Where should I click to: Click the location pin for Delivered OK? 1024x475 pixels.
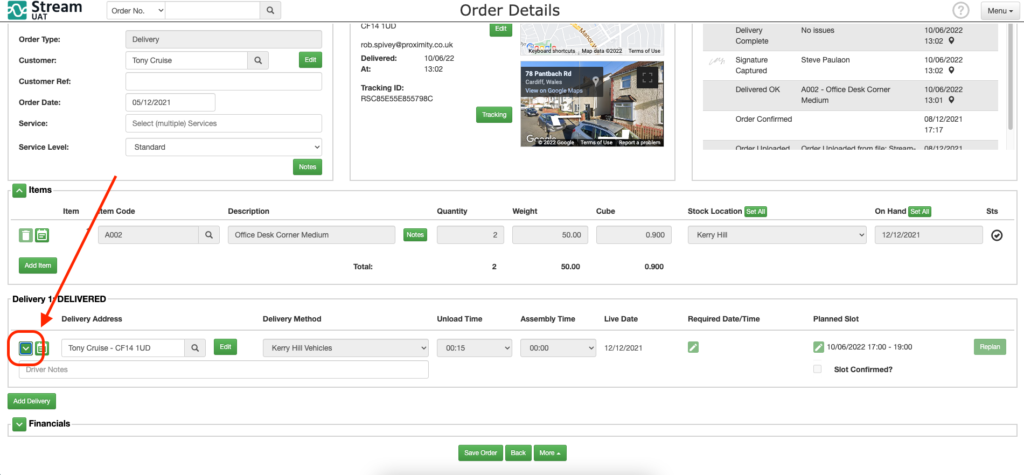(952, 100)
